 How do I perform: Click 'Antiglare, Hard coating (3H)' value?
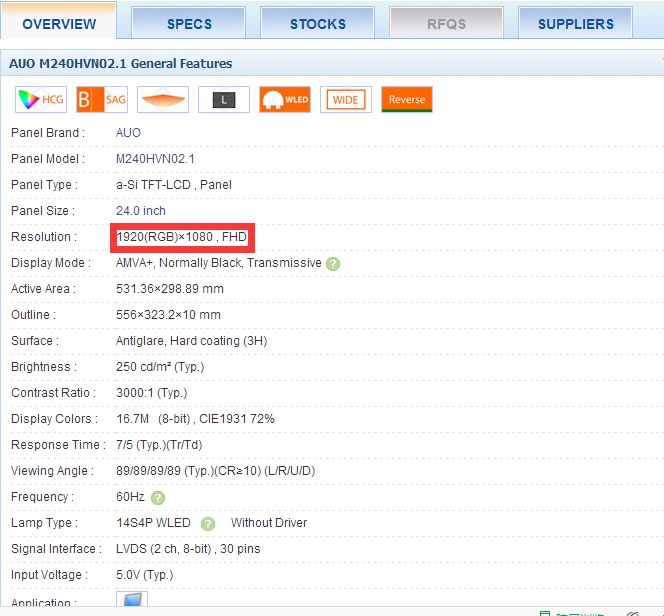click(x=191, y=341)
